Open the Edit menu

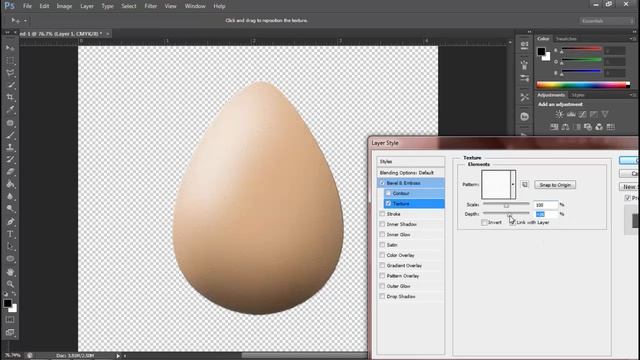[x=44, y=6]
